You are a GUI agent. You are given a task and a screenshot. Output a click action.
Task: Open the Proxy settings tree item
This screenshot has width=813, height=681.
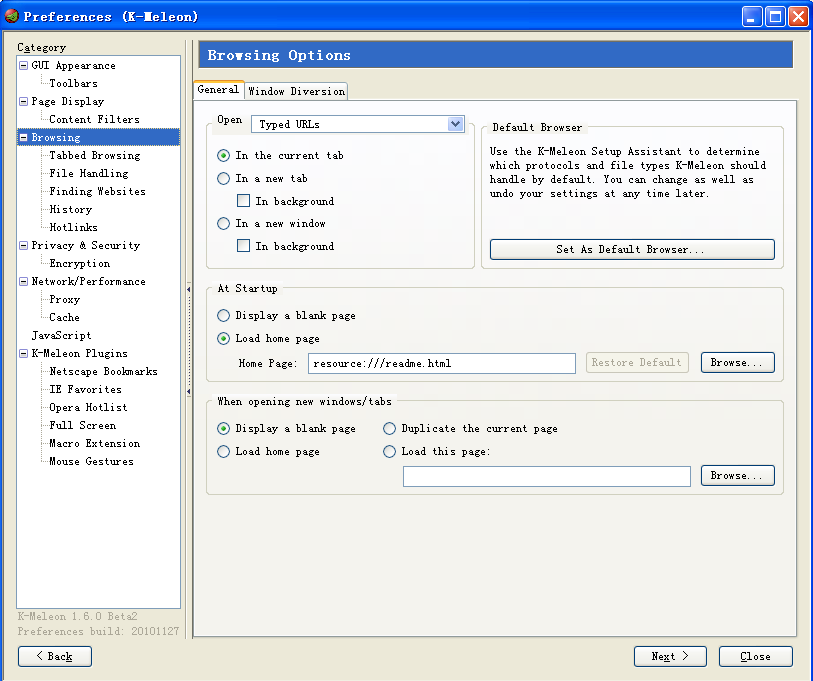click(64, 300)
